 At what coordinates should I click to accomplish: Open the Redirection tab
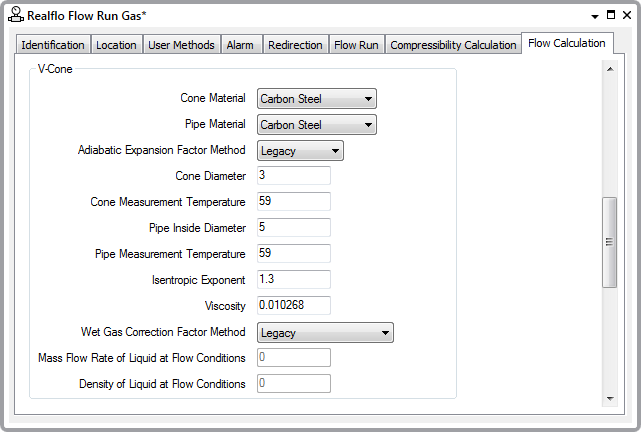(x=296, y=45)
